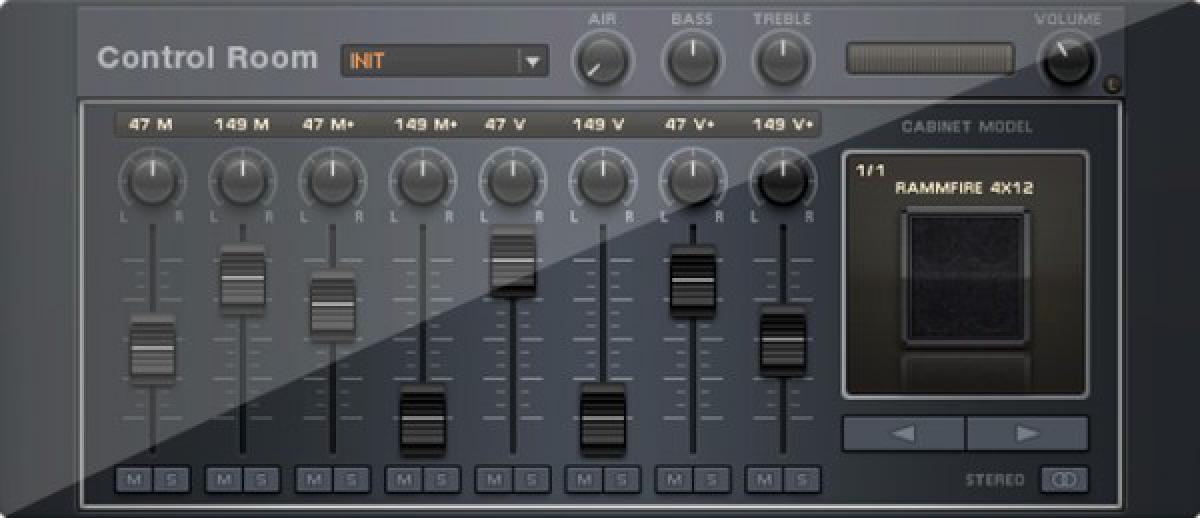The image size is (1200, 518).
Task: Solo the 149 M microphone channel
Action: point(260,480)
